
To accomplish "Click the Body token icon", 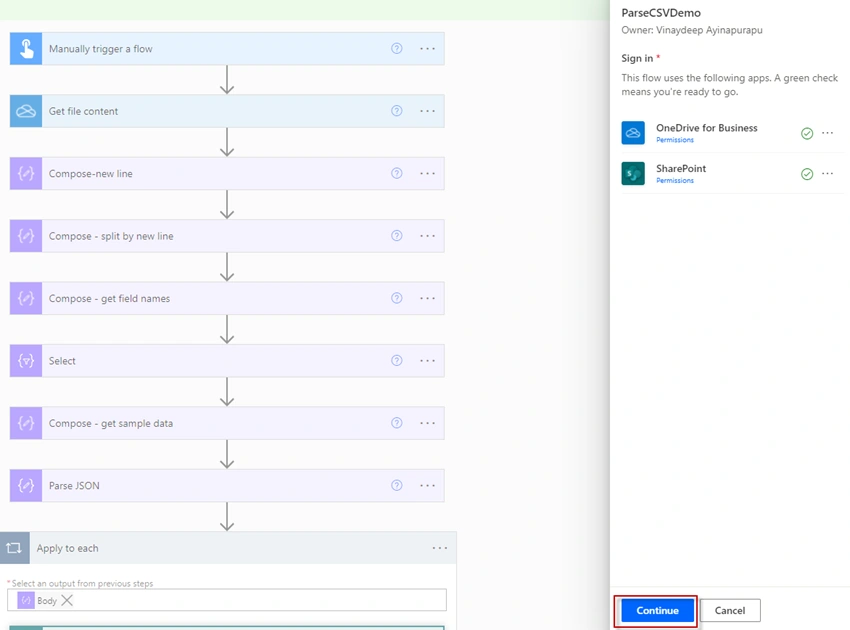I will click(25, 600).
